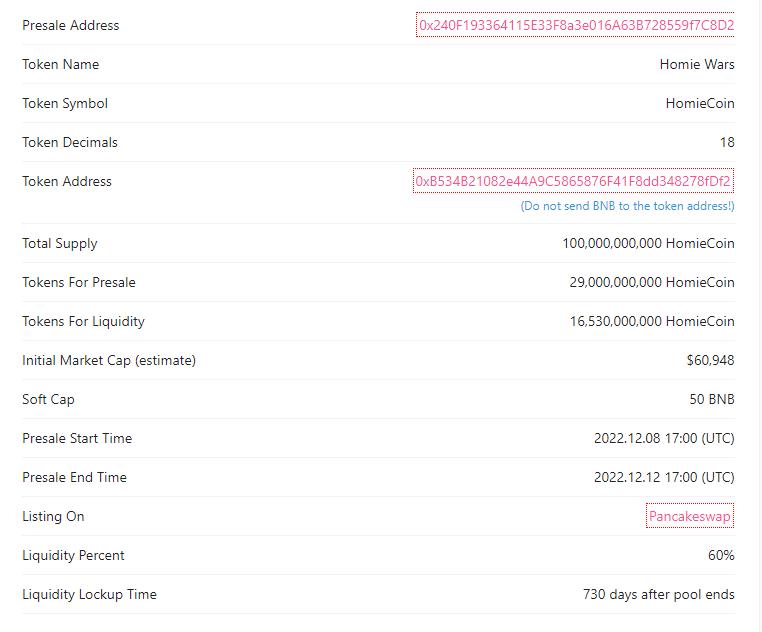Follow the Pancakeswap listing link
Screen dimensions: 762x632
click(x=690, y=516)
